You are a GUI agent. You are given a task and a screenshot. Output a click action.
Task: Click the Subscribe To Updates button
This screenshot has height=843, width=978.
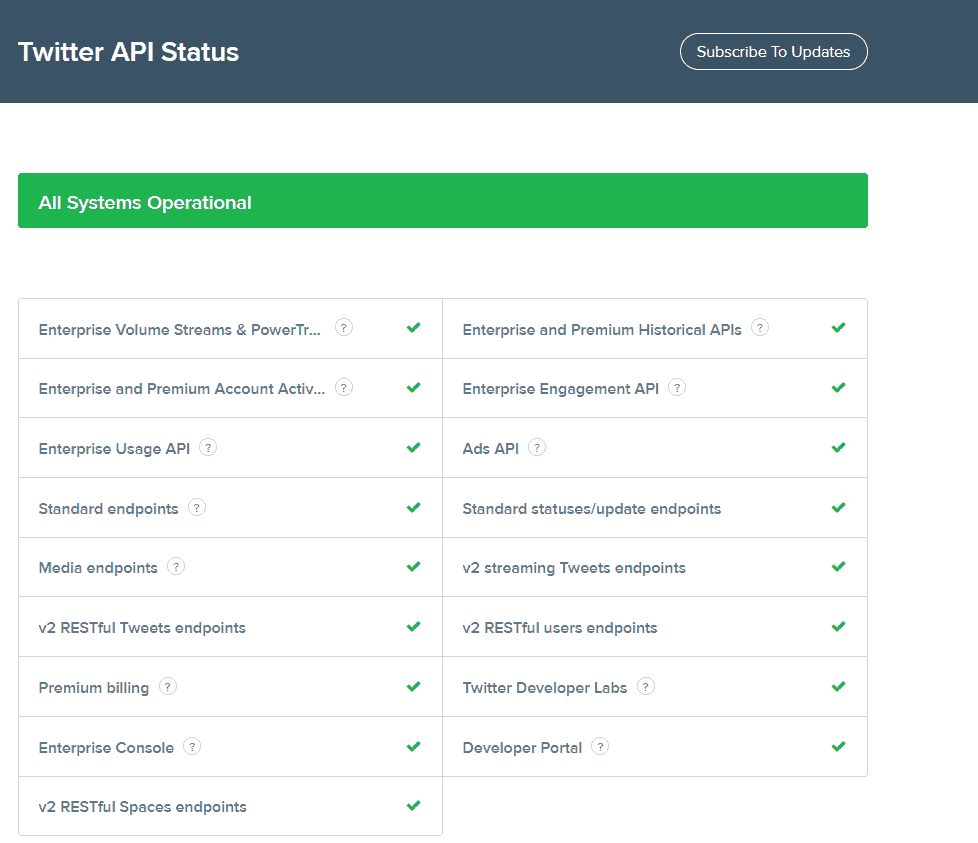773,52
